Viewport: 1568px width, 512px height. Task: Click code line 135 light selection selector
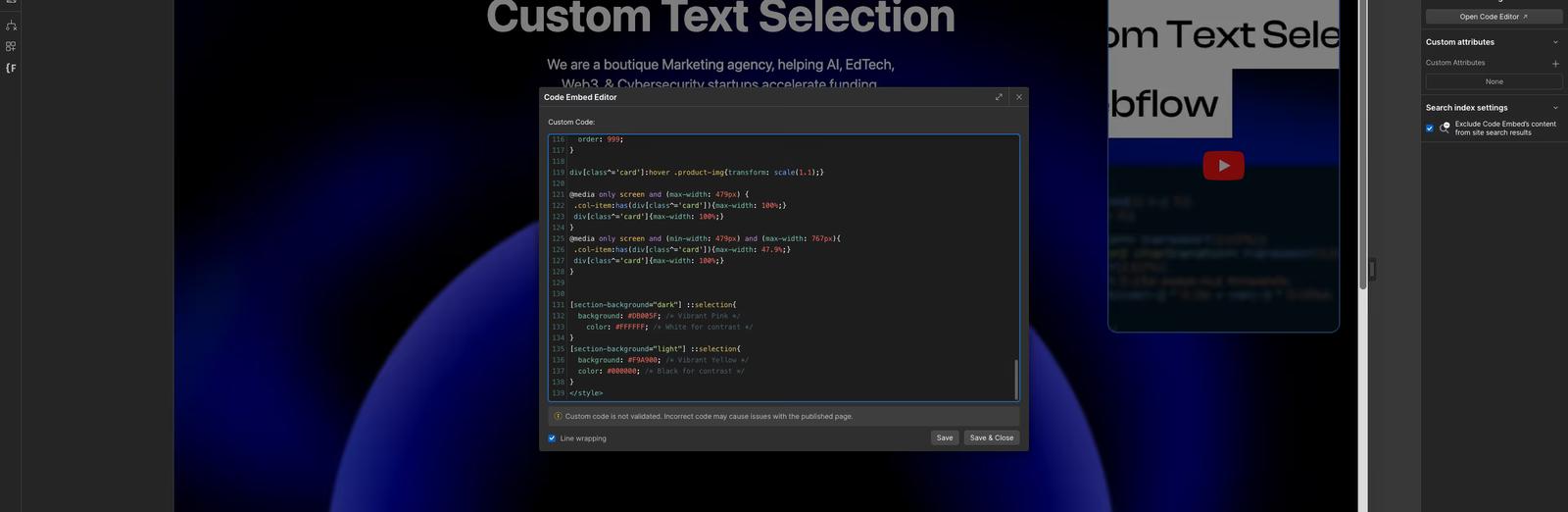[655, 349]
